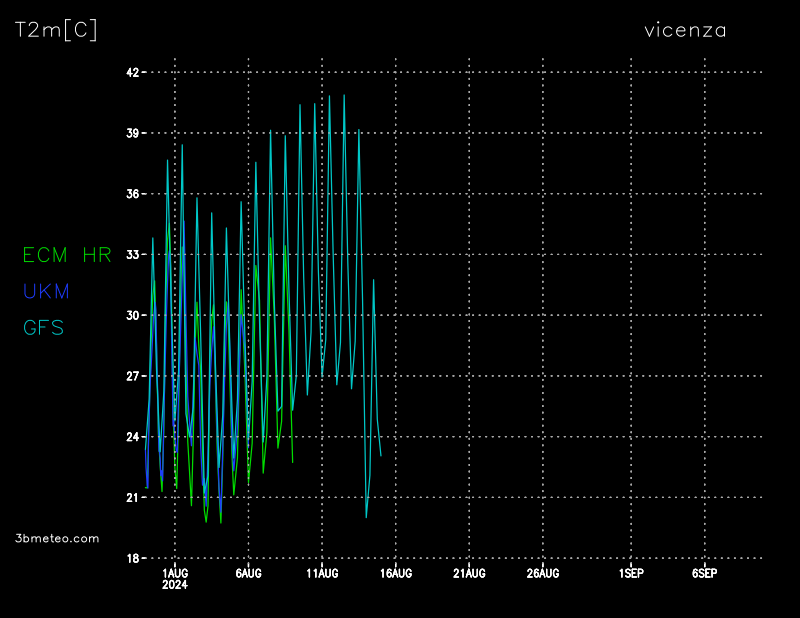The height and width of the screenshot is (618, 800).
Task: Select the UKM legend entry
Action: coord(46,291)
